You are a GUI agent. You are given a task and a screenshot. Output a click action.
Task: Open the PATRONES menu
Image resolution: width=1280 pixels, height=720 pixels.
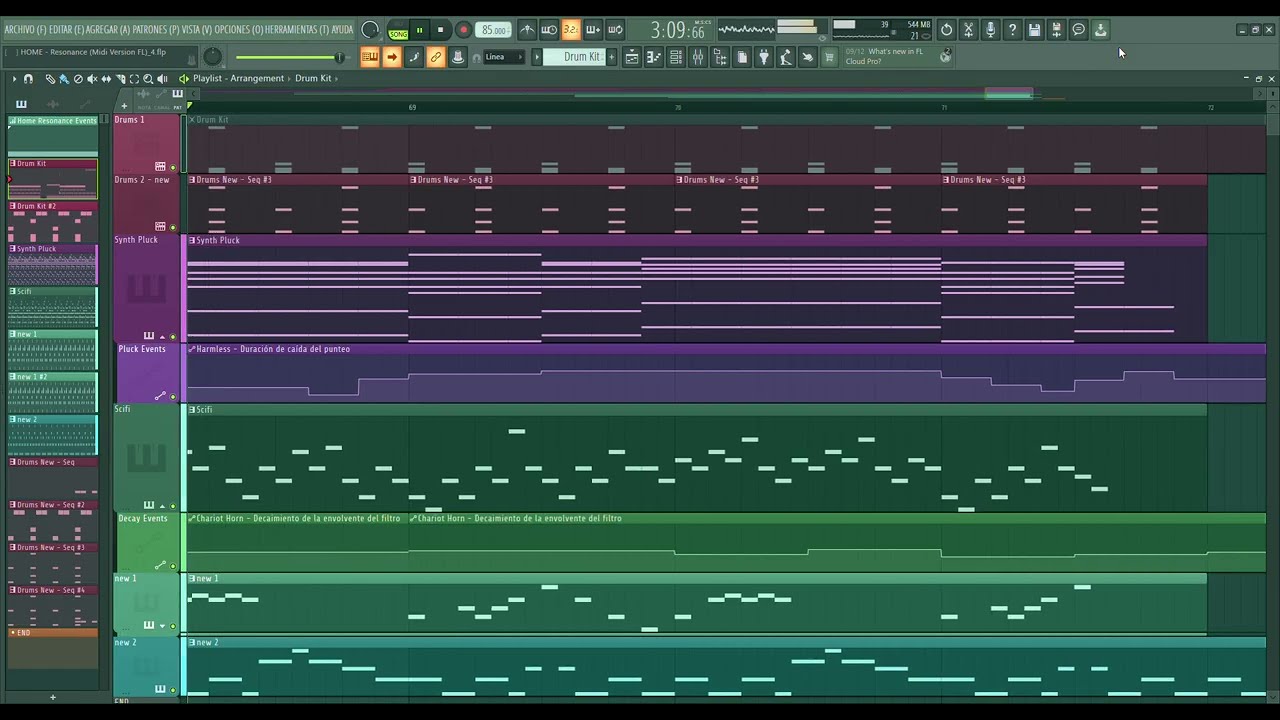[x=156, y=30]
